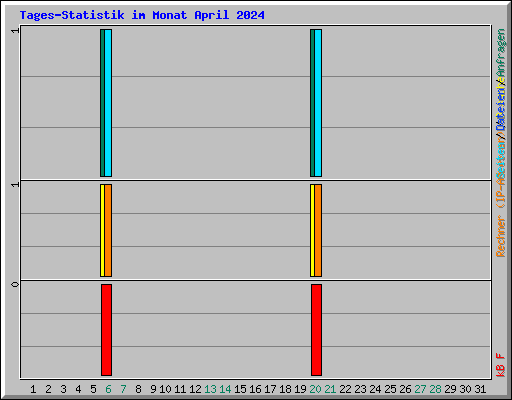Click the dark green Anfragen bar for day 20
The width and height of the screenshot is (512, 400).
tap(312, 103)
